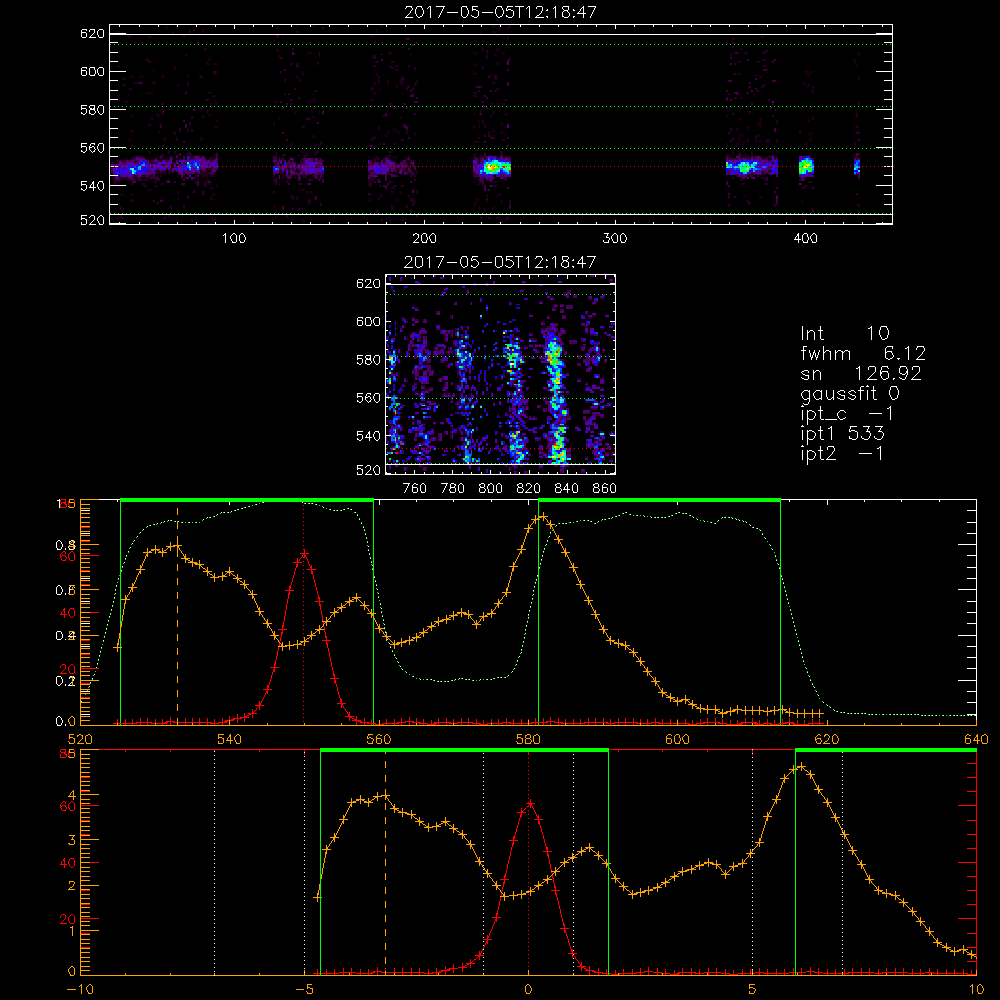Click the bright blob at 400 in the wide spectrogram
This screenshot has width=1000, height=1000.
[806, 166]
